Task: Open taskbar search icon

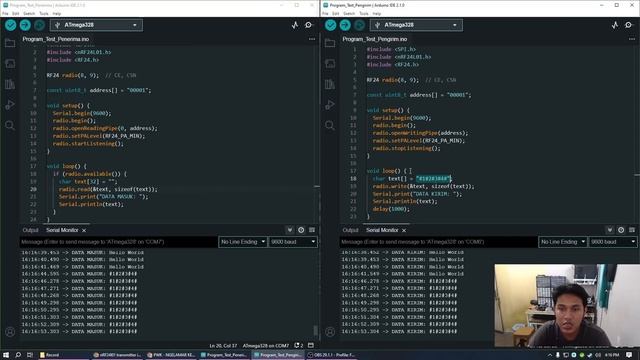Action: click(x=18, y=355)
